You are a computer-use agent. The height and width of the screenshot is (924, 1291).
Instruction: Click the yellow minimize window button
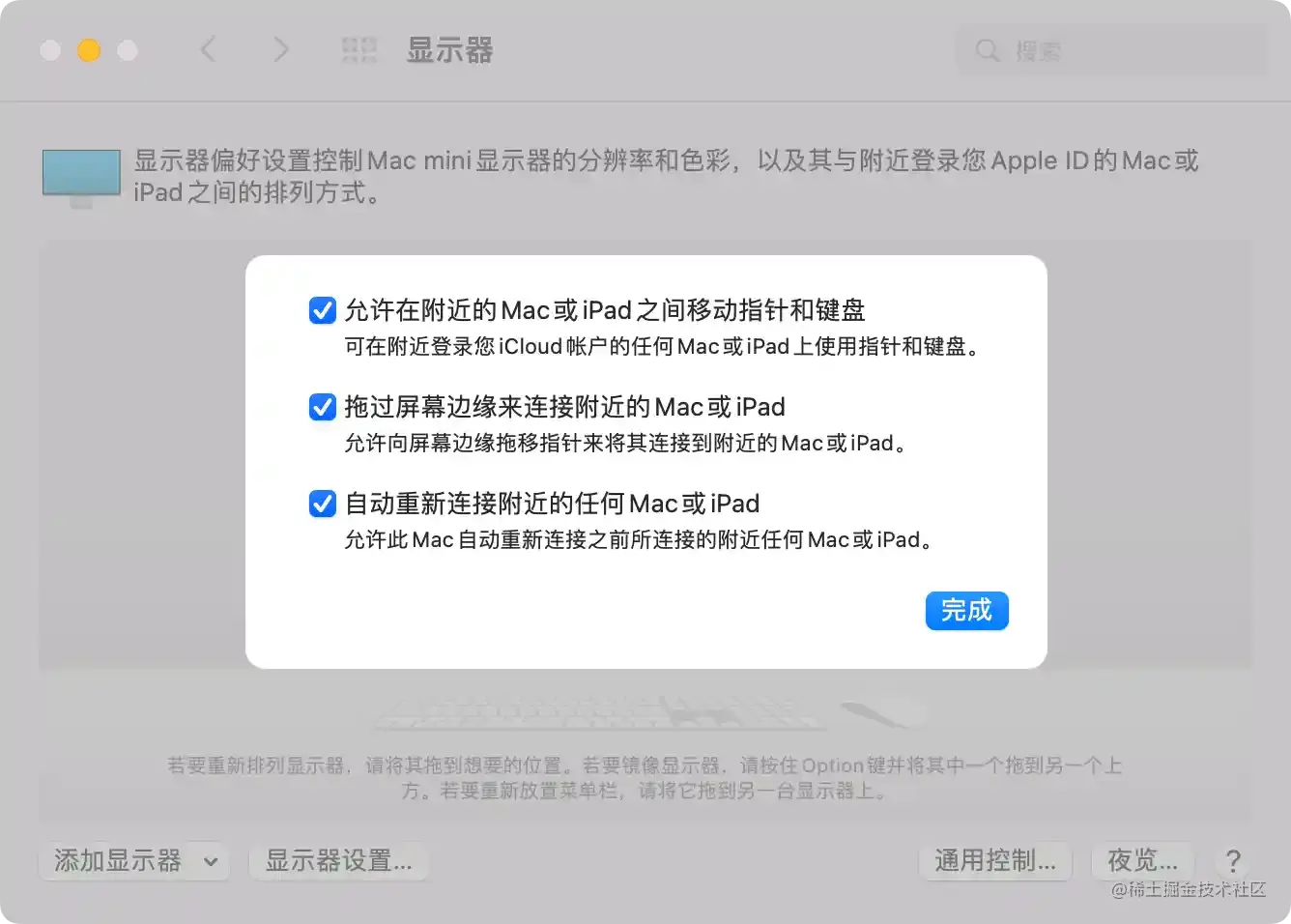coord(89,50)
